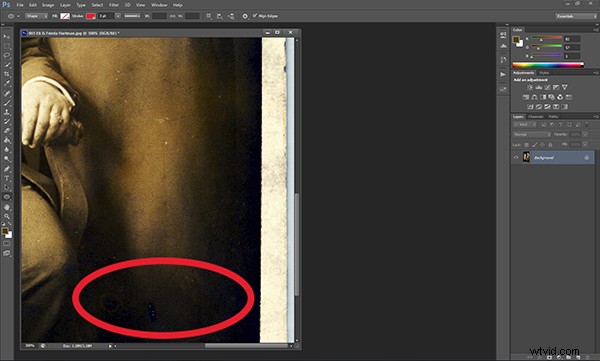Select the Pen tool

[x=7, y=169]
